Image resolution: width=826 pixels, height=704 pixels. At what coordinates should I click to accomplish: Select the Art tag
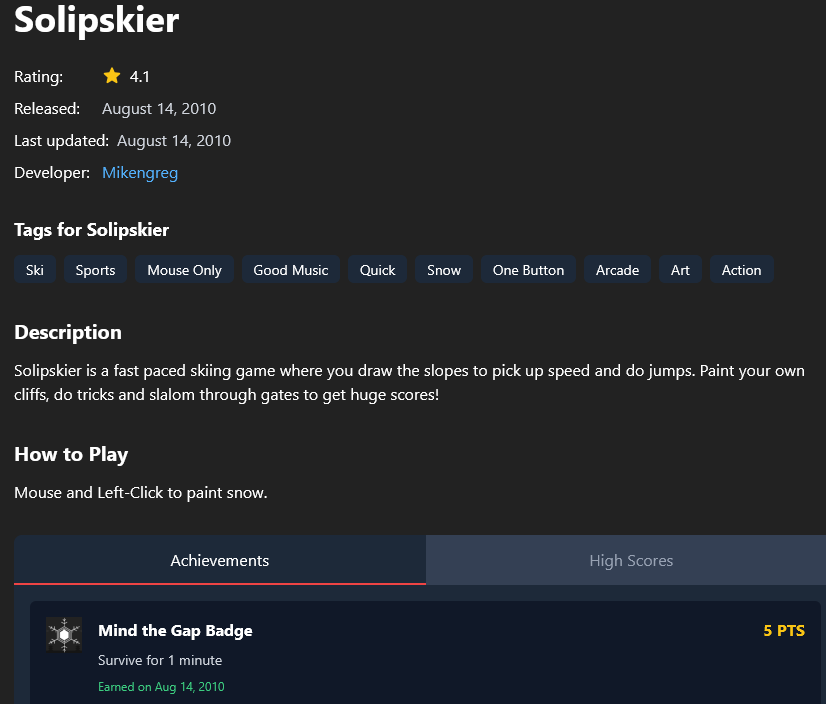pyautogui.click(x=680, y=270)
